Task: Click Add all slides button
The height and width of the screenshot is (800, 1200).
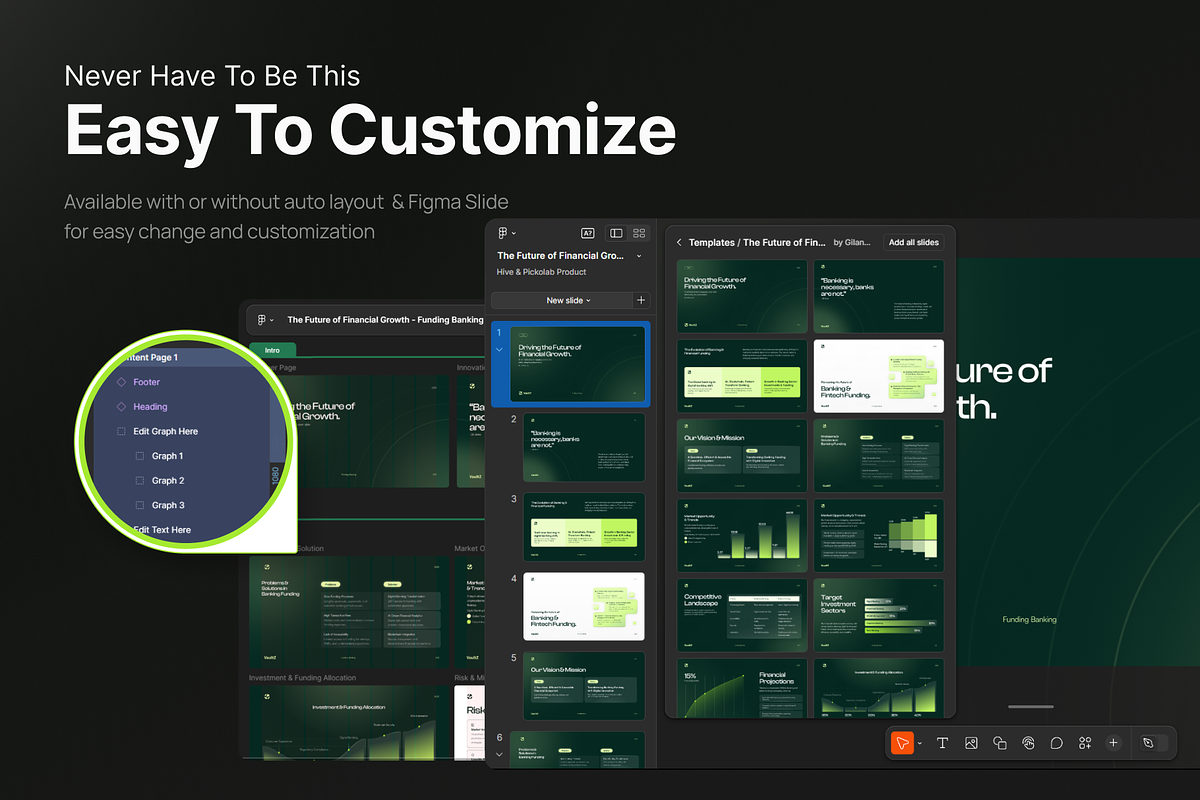Action: coord(913,242)
